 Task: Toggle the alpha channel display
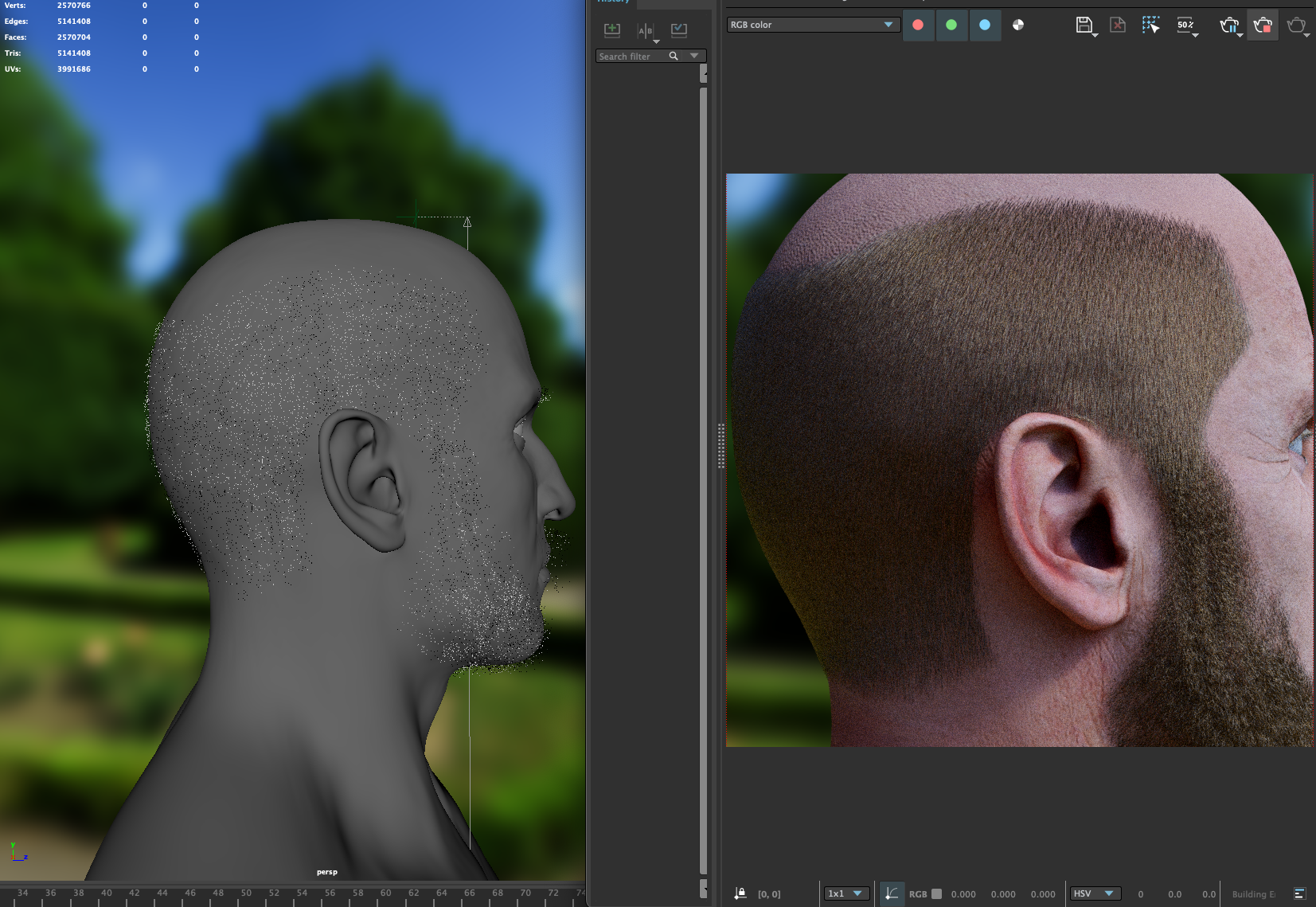click(x=1018, y=25)
